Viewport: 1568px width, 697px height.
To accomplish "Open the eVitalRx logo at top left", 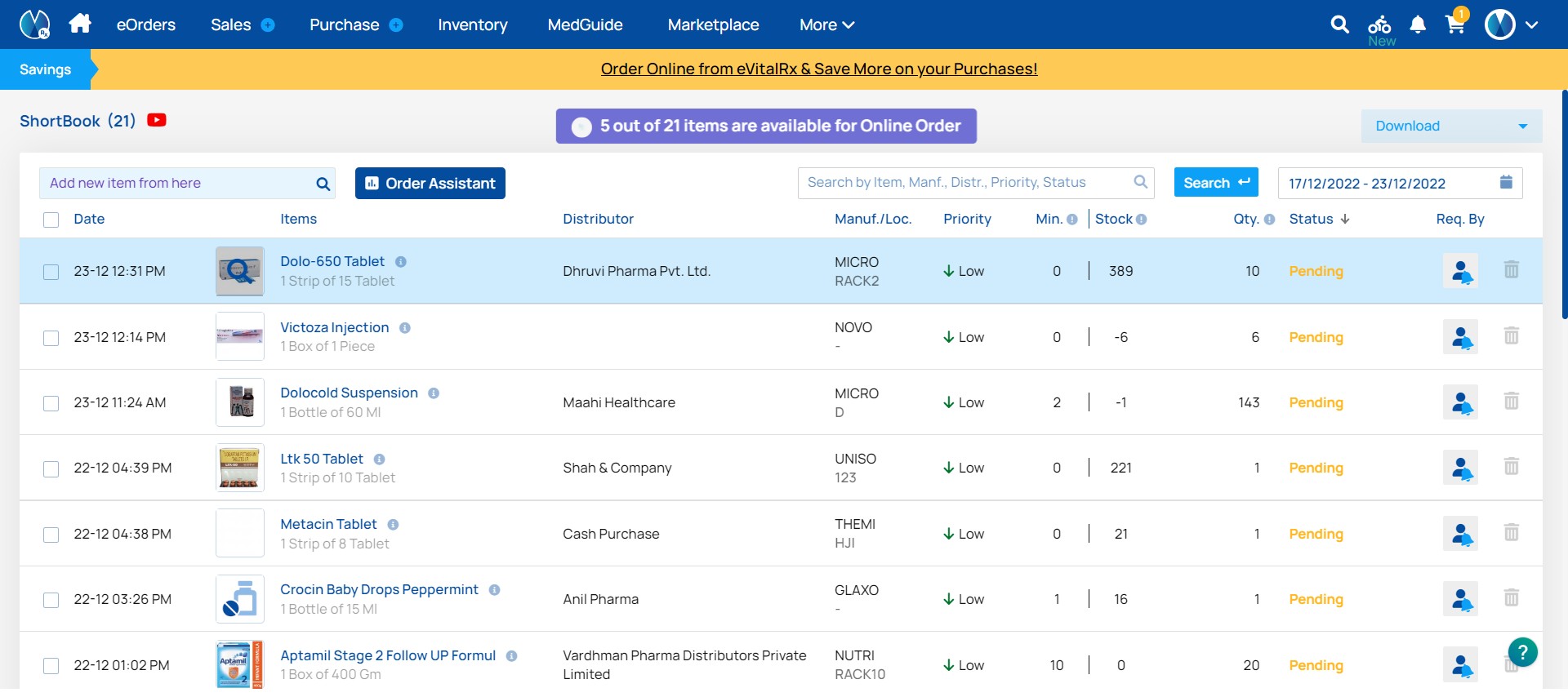I will [x=34, y=24].
